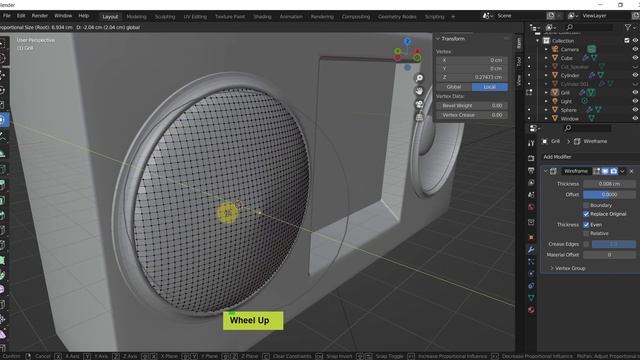Open the Particles properties tab icon
The height and width of the screenshot is (360, 640).
click(531, 261)
